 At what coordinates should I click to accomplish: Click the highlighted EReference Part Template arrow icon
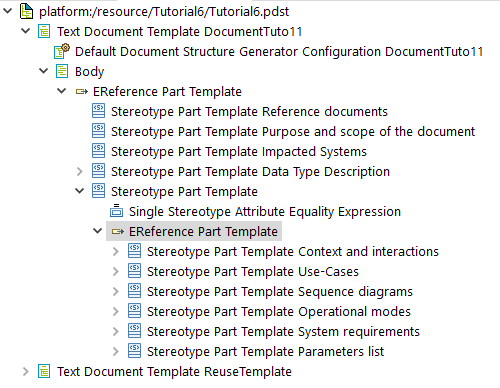[118, 231]
